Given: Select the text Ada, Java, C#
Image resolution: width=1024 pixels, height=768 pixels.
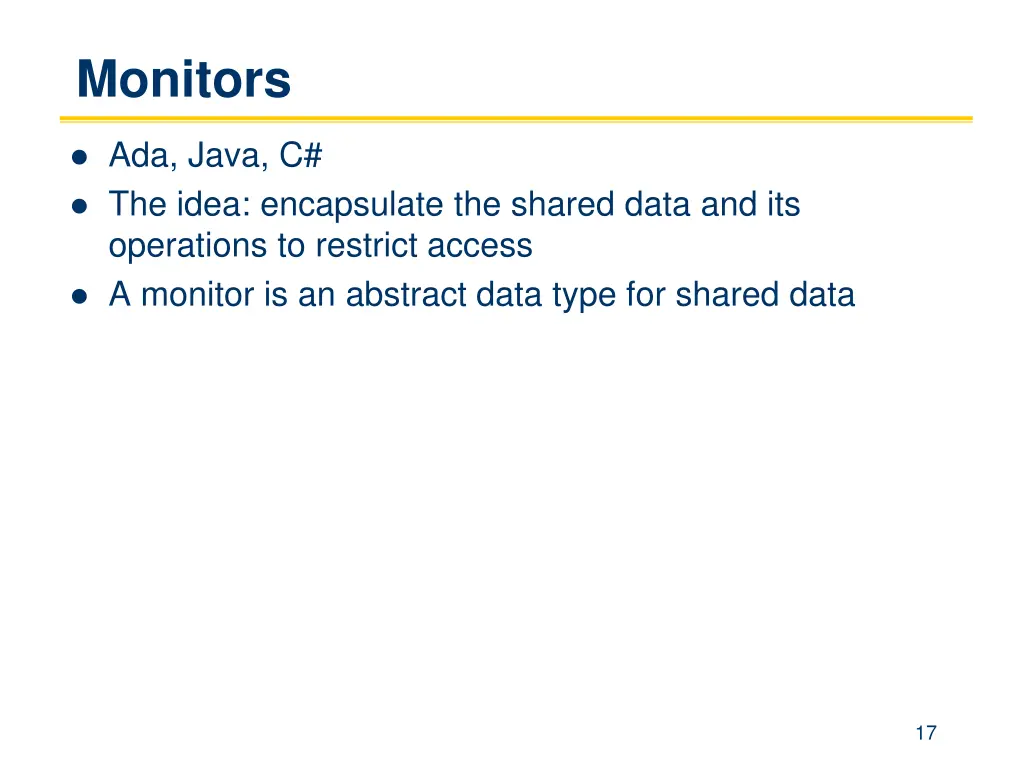Looking at the screenshot, I should 216,155.
